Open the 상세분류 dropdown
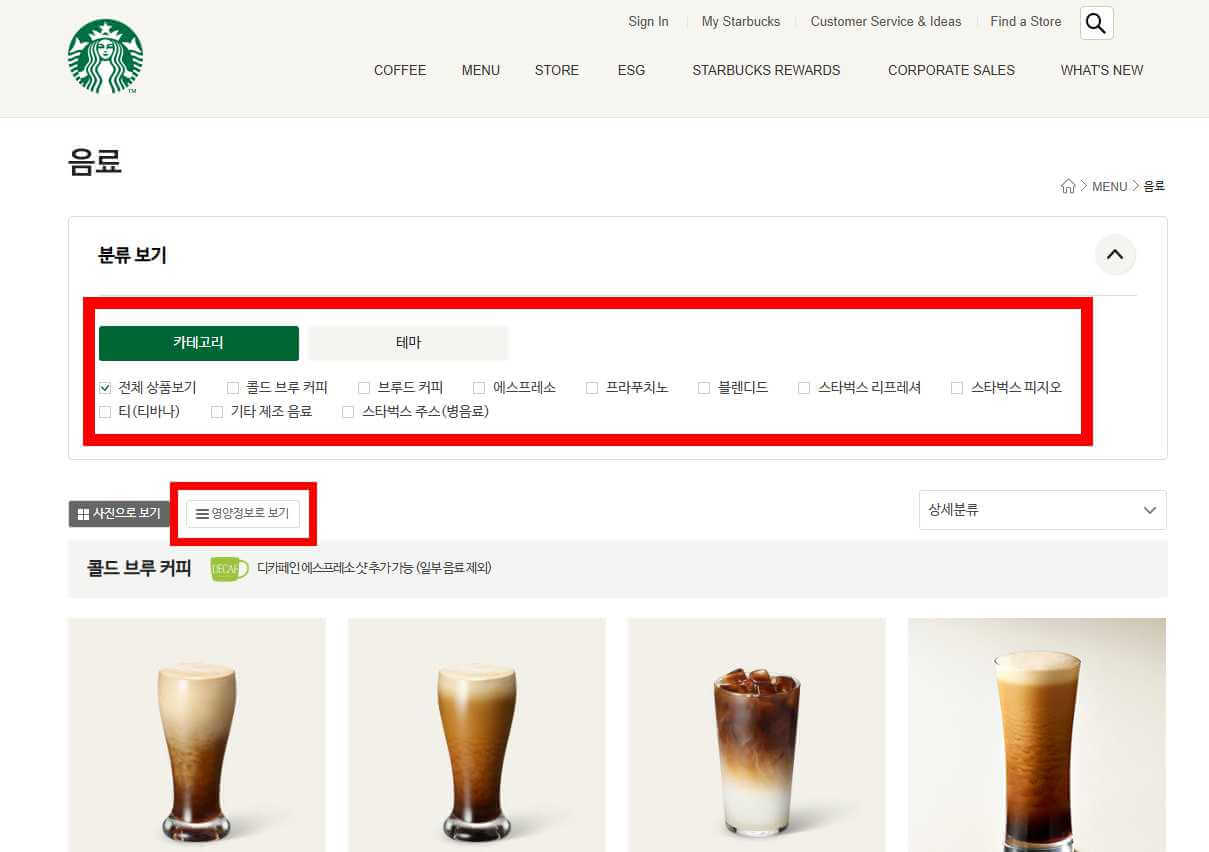Image resolution: width=1209 pixels, height=852 pixels. pos(1042,510)
